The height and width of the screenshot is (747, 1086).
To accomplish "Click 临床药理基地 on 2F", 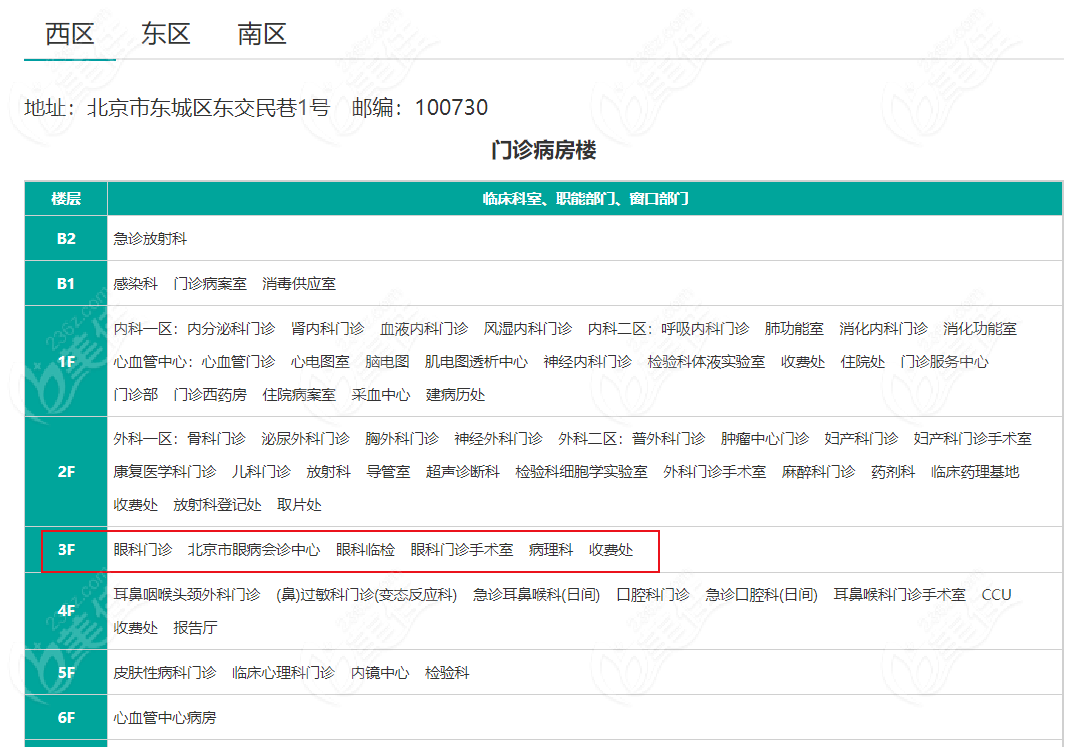I will 975,472.
